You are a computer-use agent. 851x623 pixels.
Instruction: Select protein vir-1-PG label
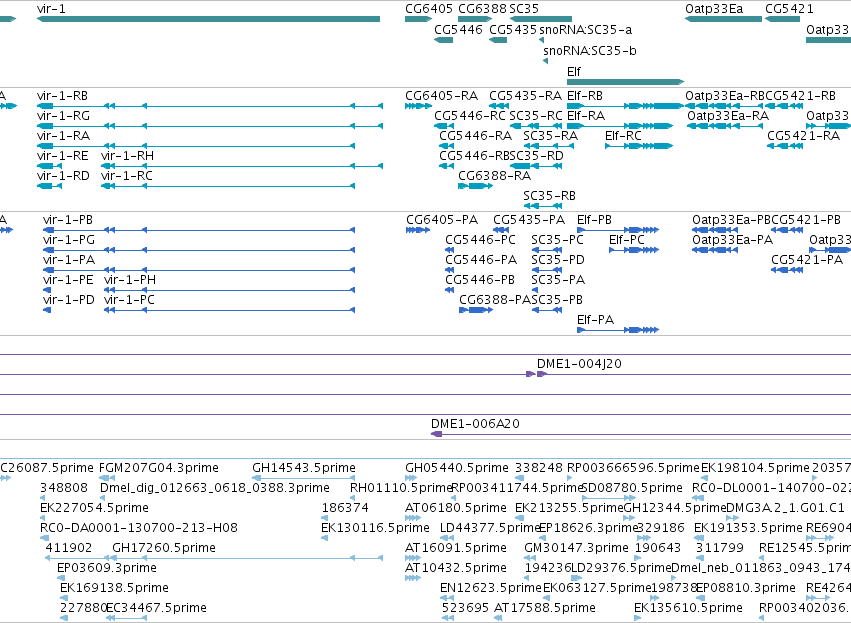click(69, 240)
